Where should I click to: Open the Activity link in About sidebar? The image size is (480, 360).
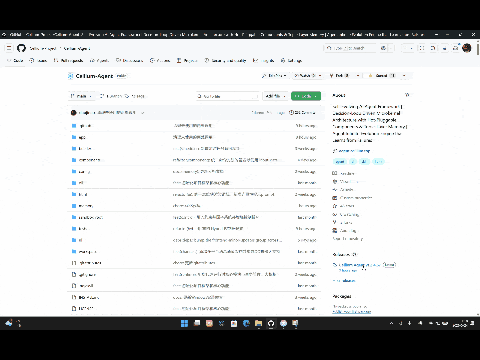tap(343, 190)
